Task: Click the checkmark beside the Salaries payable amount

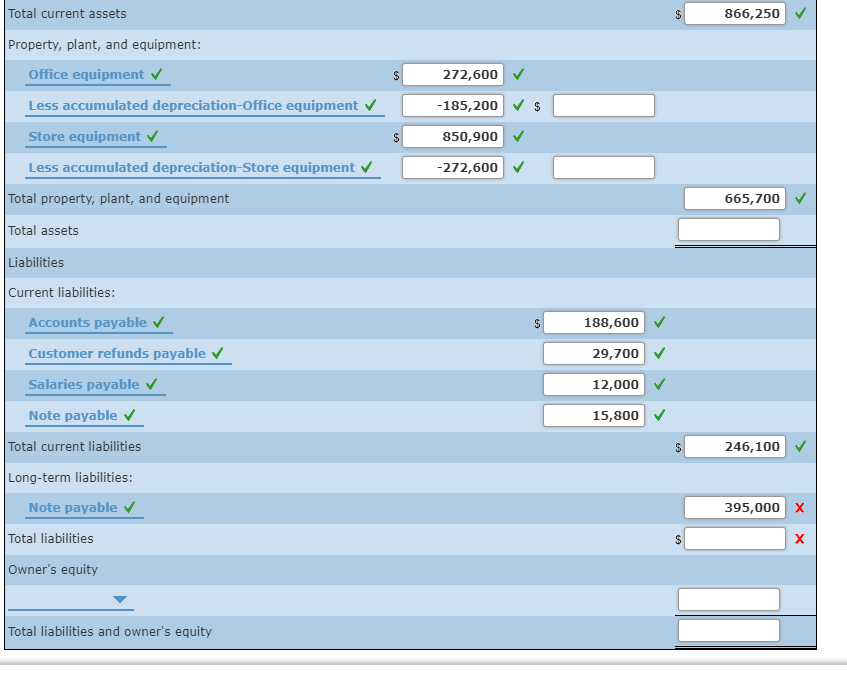Action: pyautogui.click(x=657, y=384)
